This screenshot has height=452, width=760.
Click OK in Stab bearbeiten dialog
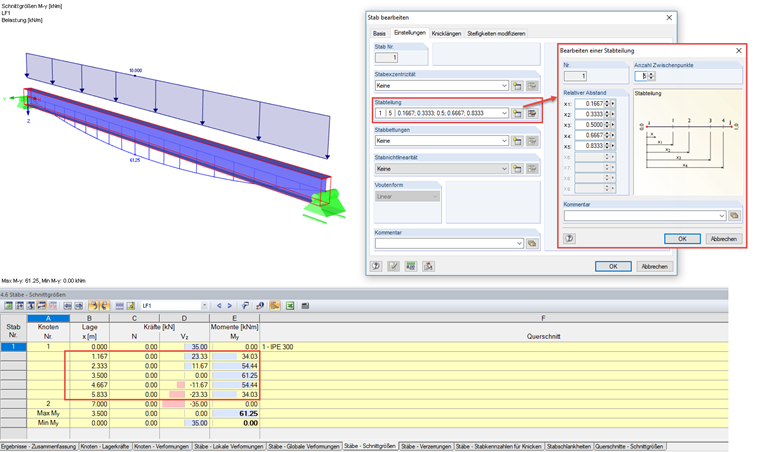coord(613,266)
